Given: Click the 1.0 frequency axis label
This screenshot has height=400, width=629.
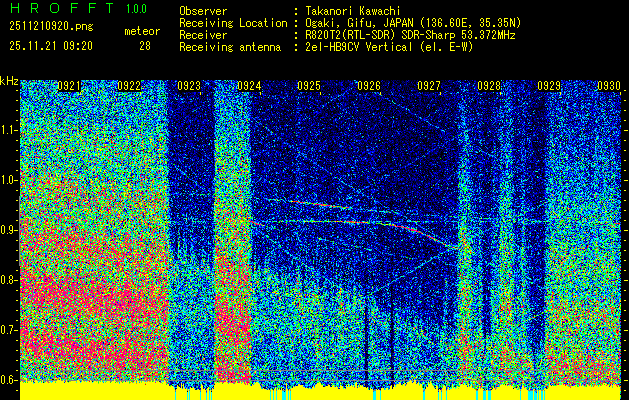Looking at the screenshot, I should 9,180.
